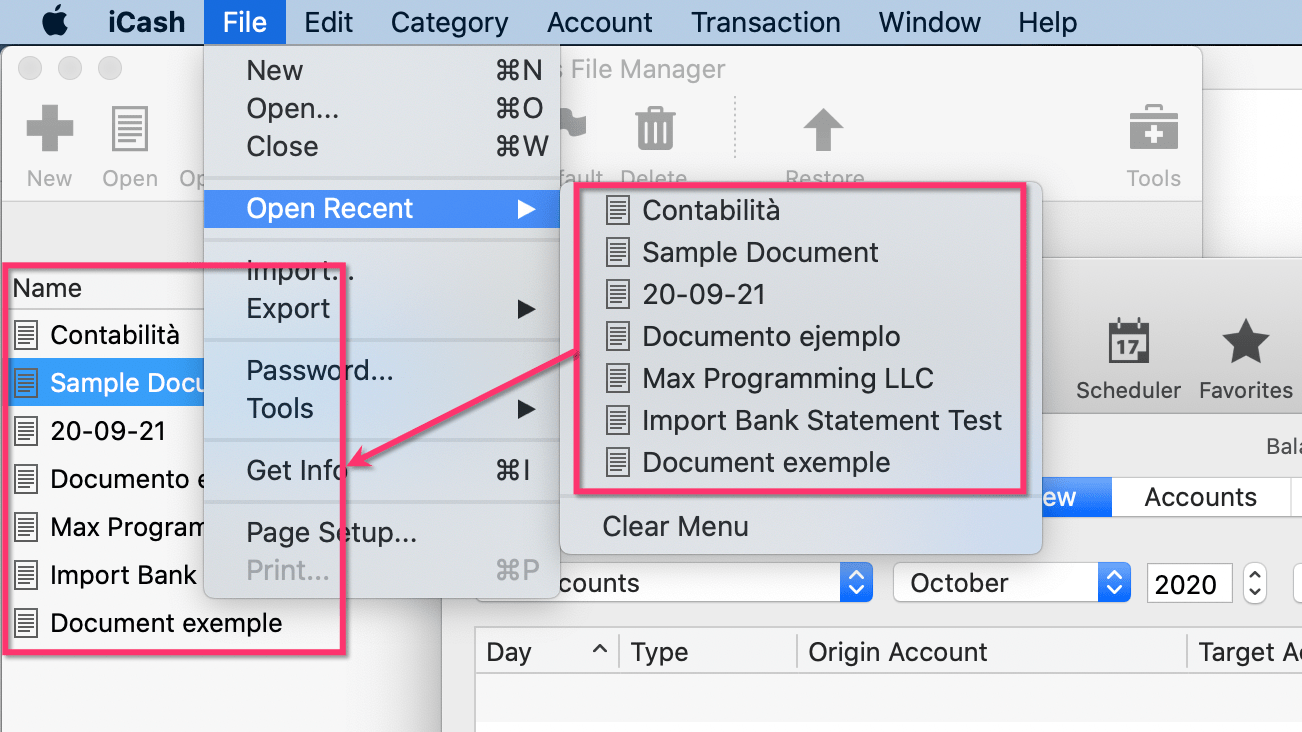Screen dimensions: 1302x732
Task: Open the Scheduler calendar icon
Action: click(x=1128, y=342)
